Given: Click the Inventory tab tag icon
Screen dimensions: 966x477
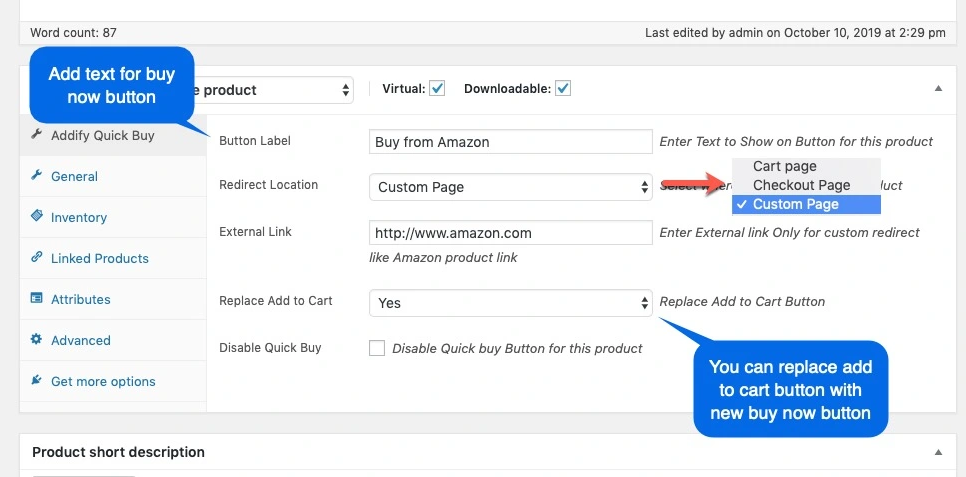Looking at the screenshot, I should pyautogui.click(x=37, y=217).
